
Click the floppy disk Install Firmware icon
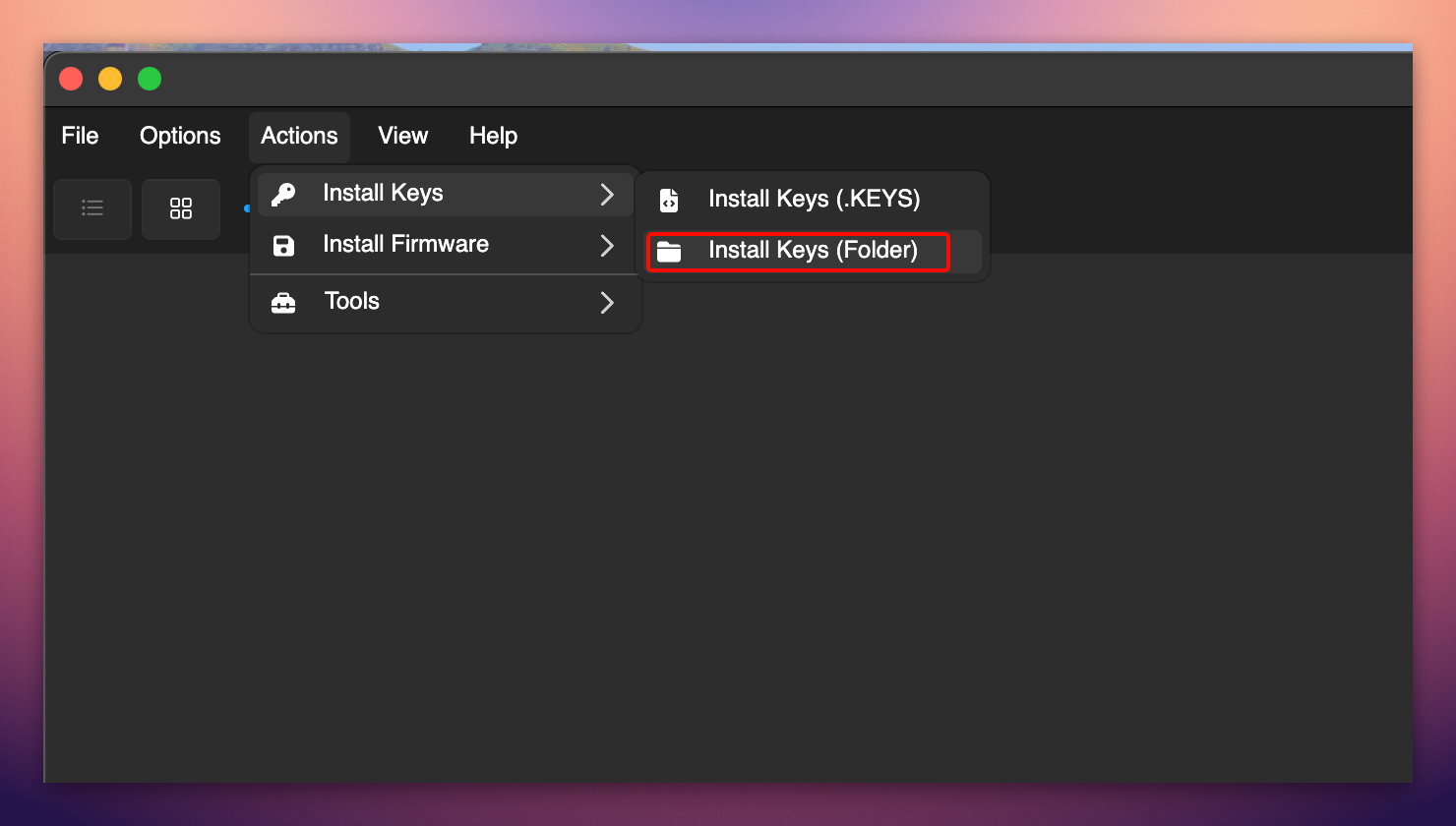tap(283, 245)
